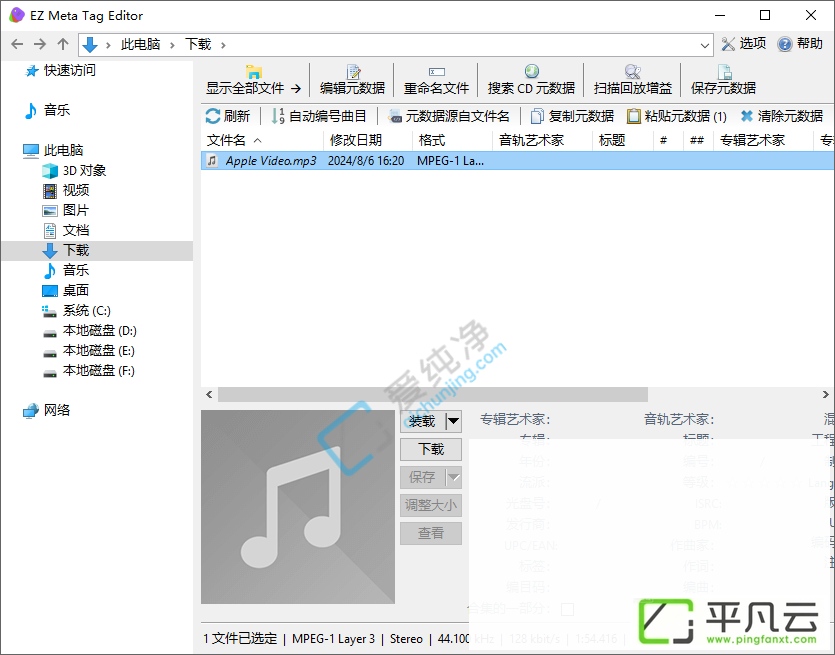Select top 音乐 under quick access

click(47, 110)
